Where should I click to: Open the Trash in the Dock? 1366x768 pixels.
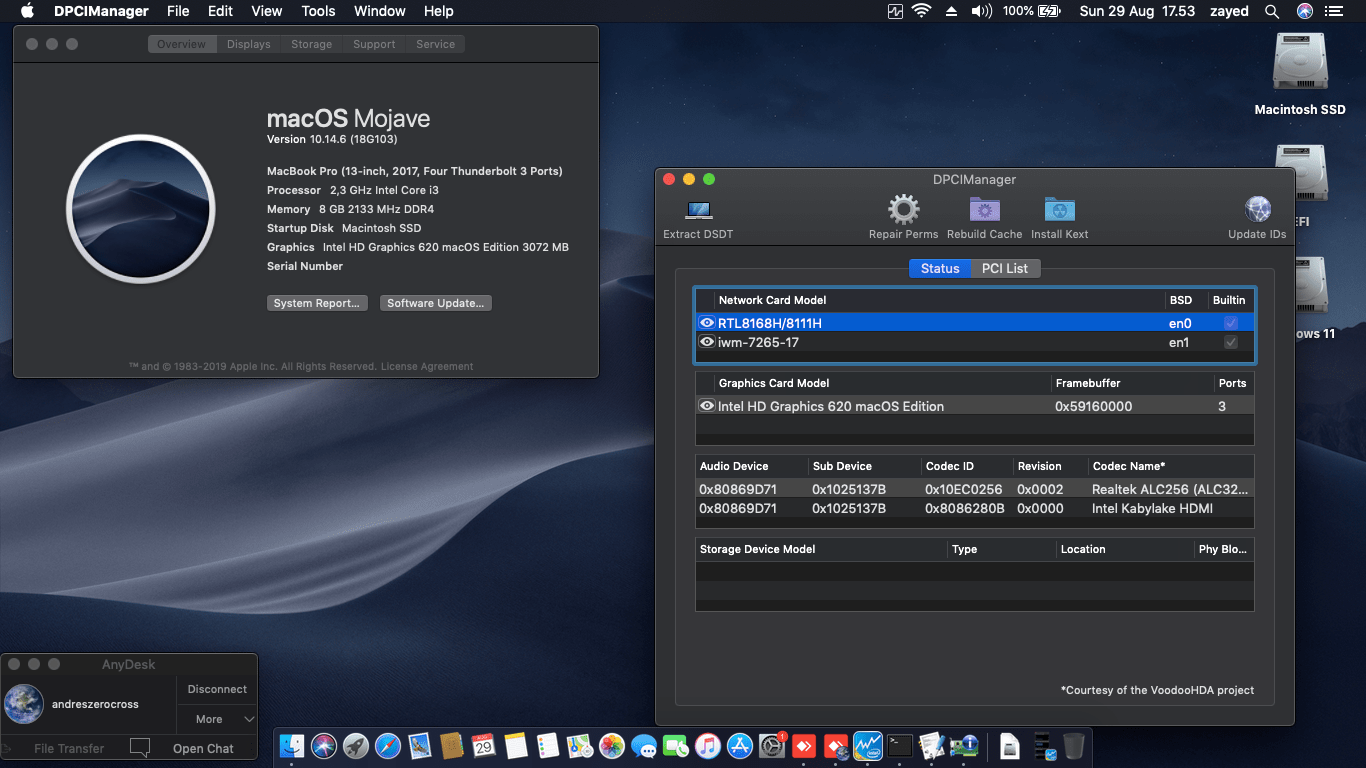(x=1074, y=745)
